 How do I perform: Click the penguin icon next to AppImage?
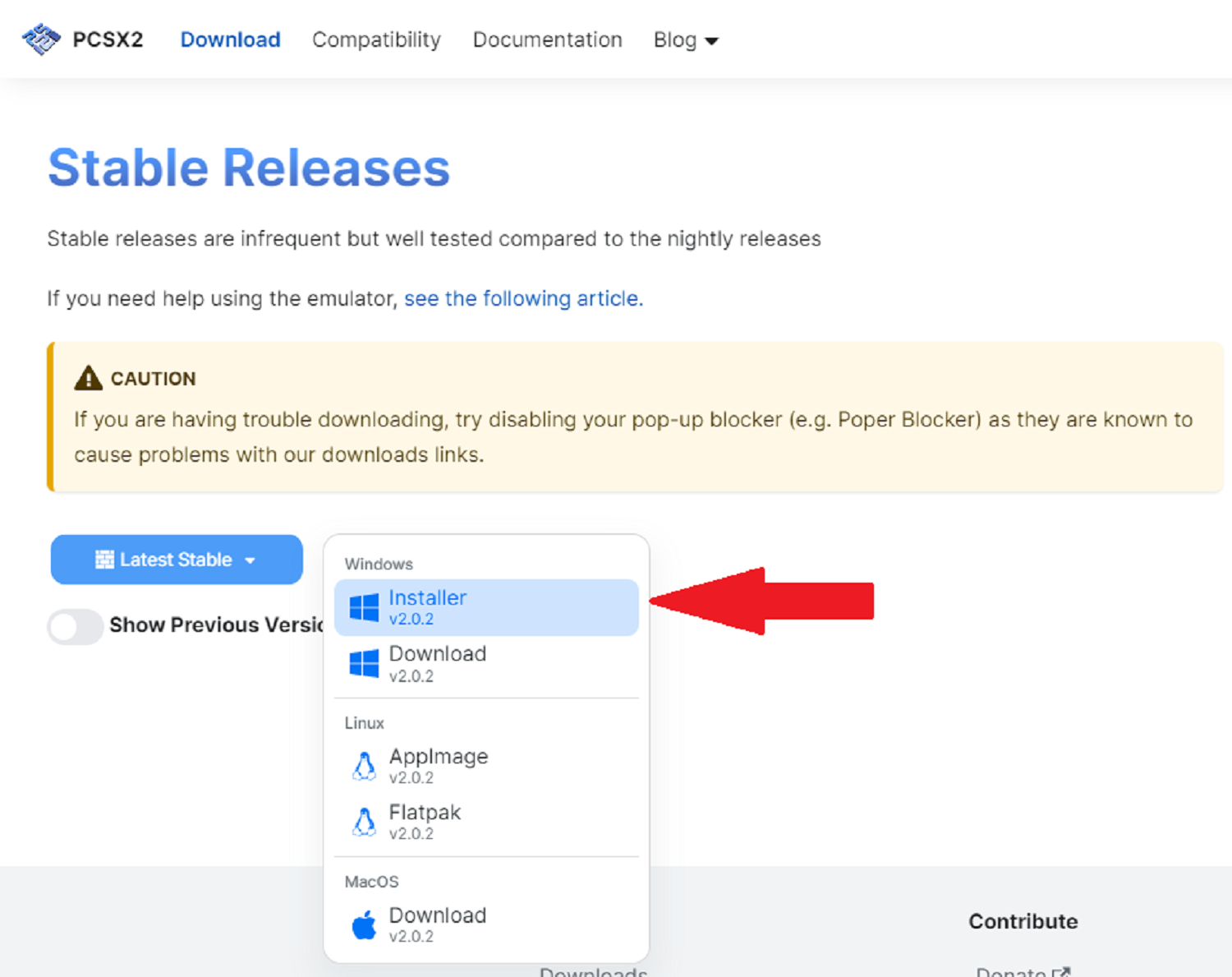pyautogui.click(x=364, y=766)
